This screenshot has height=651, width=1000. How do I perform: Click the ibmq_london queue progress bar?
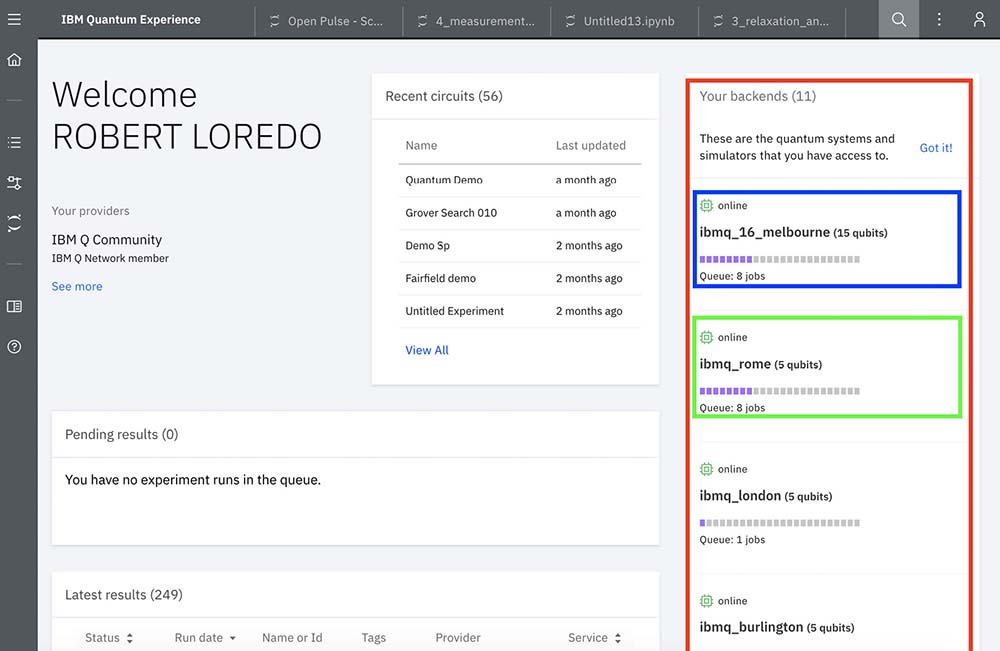[779, 523]
